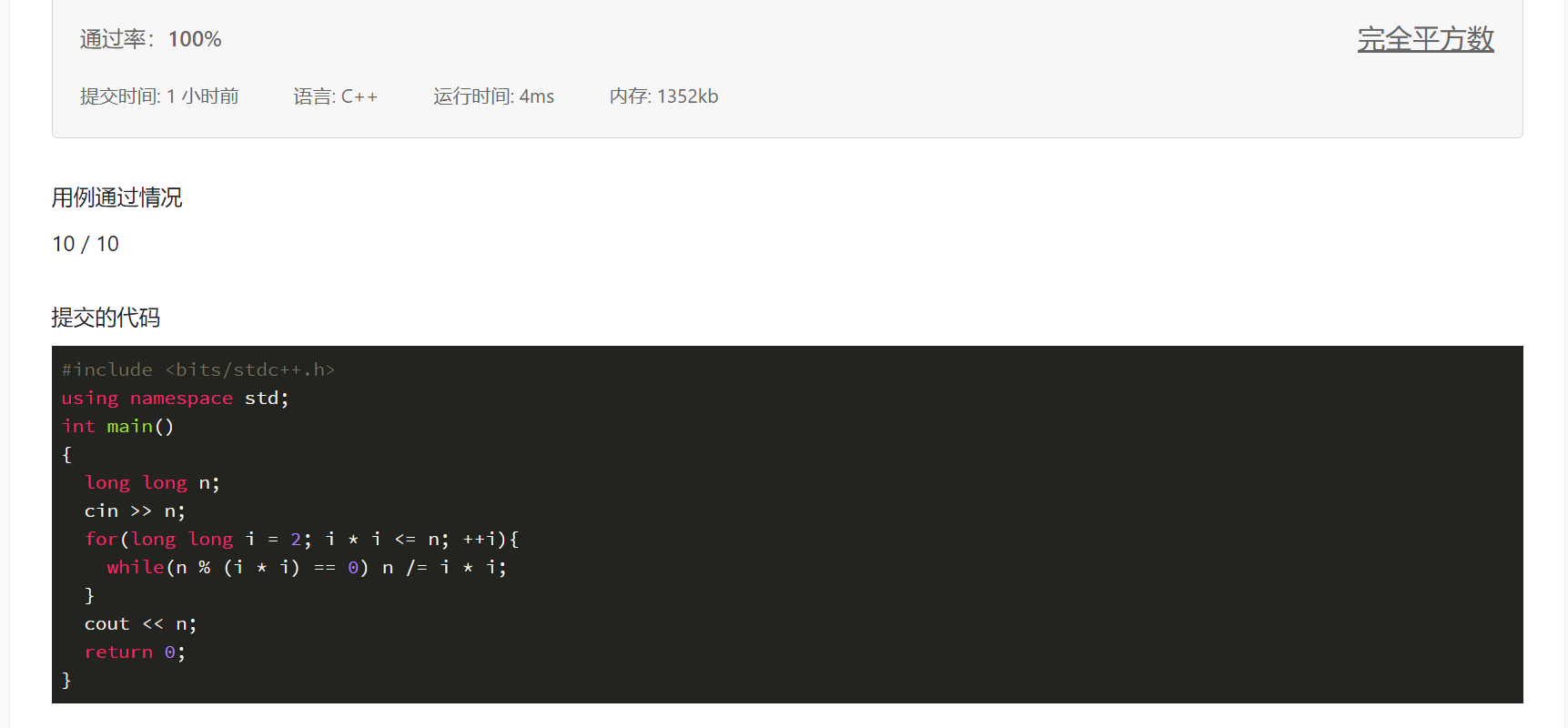Image resolution: width=1568 pixels, height=728 pixels.
Task: Click the final closing brace of main
Action: (66, 680)
